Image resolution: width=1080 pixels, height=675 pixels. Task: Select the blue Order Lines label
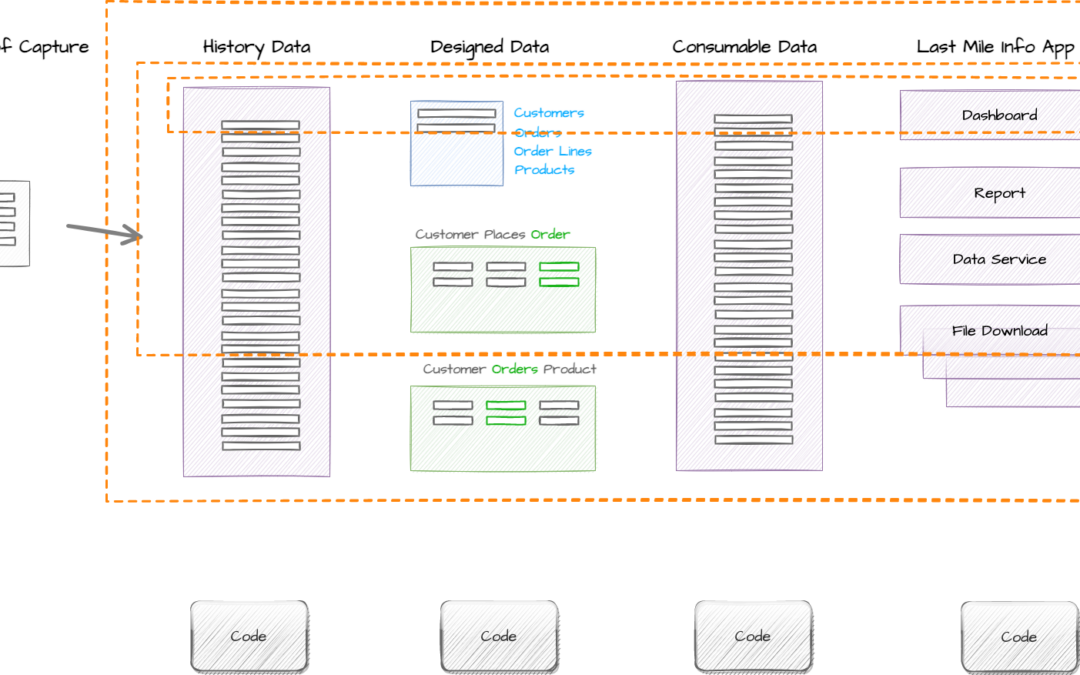(x=553, y=151)
